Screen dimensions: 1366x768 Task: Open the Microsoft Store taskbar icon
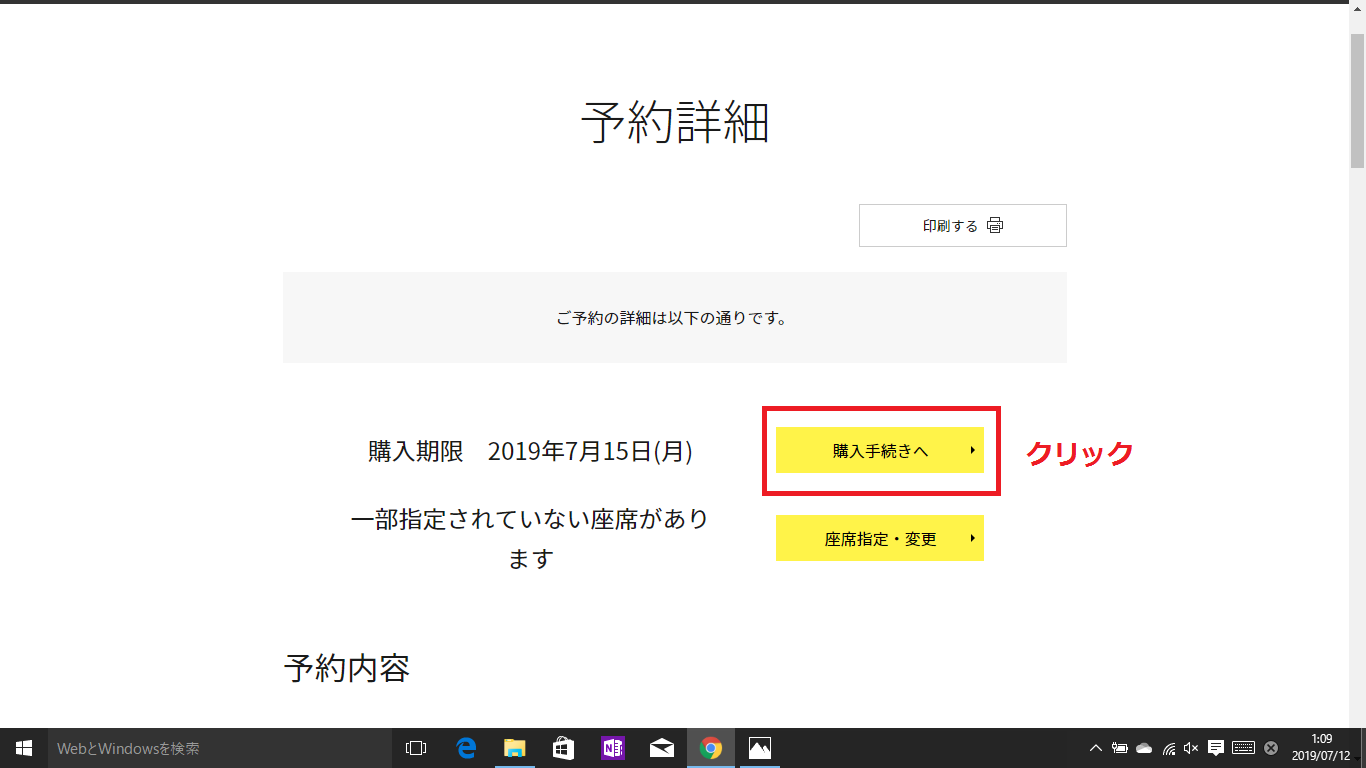click(563, 748)
